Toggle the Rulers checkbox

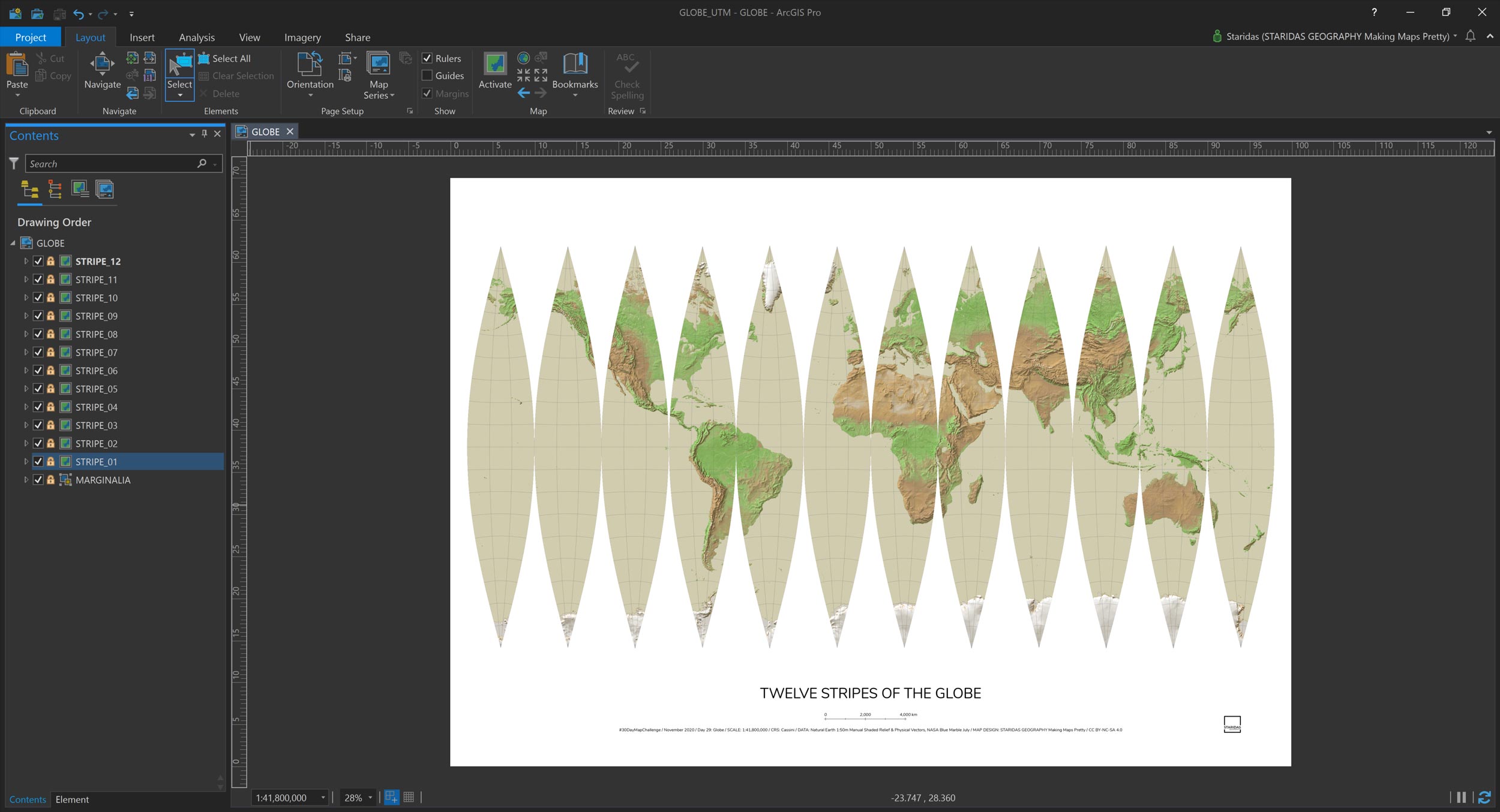click(x=427, y=58)
